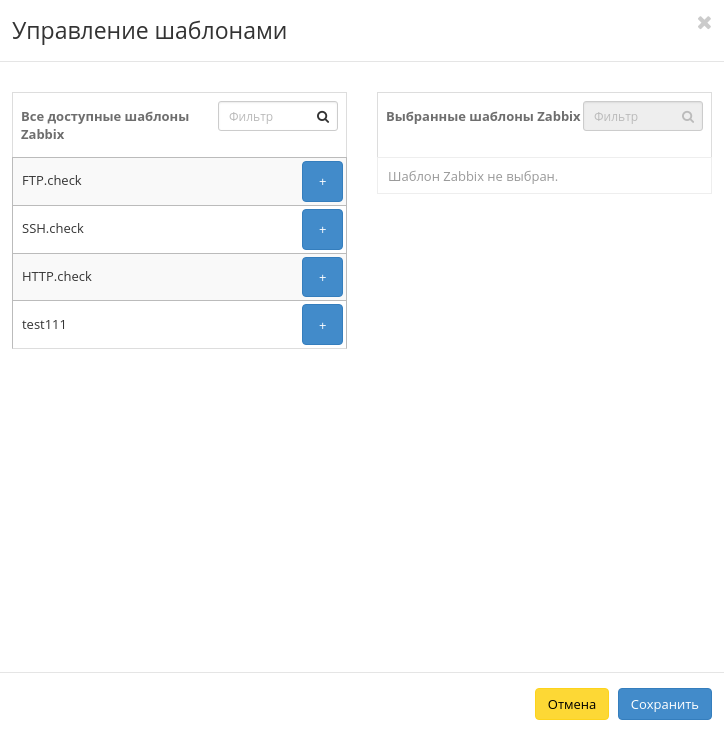Click the 'Выбранные шаблоны Zabbix' heading

[x=483, y=116]
